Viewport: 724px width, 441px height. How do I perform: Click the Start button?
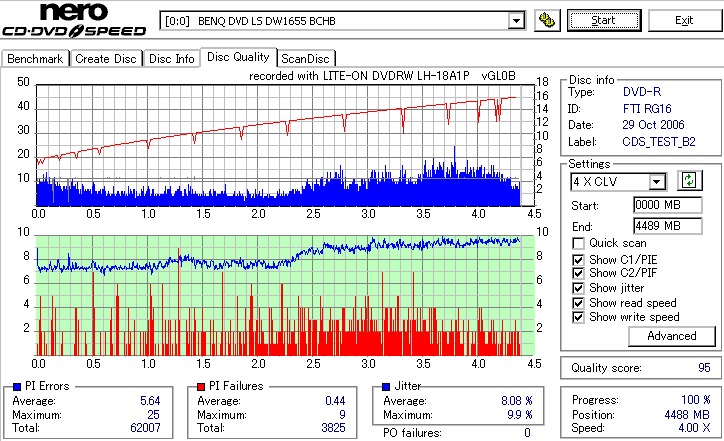(604, 21)
